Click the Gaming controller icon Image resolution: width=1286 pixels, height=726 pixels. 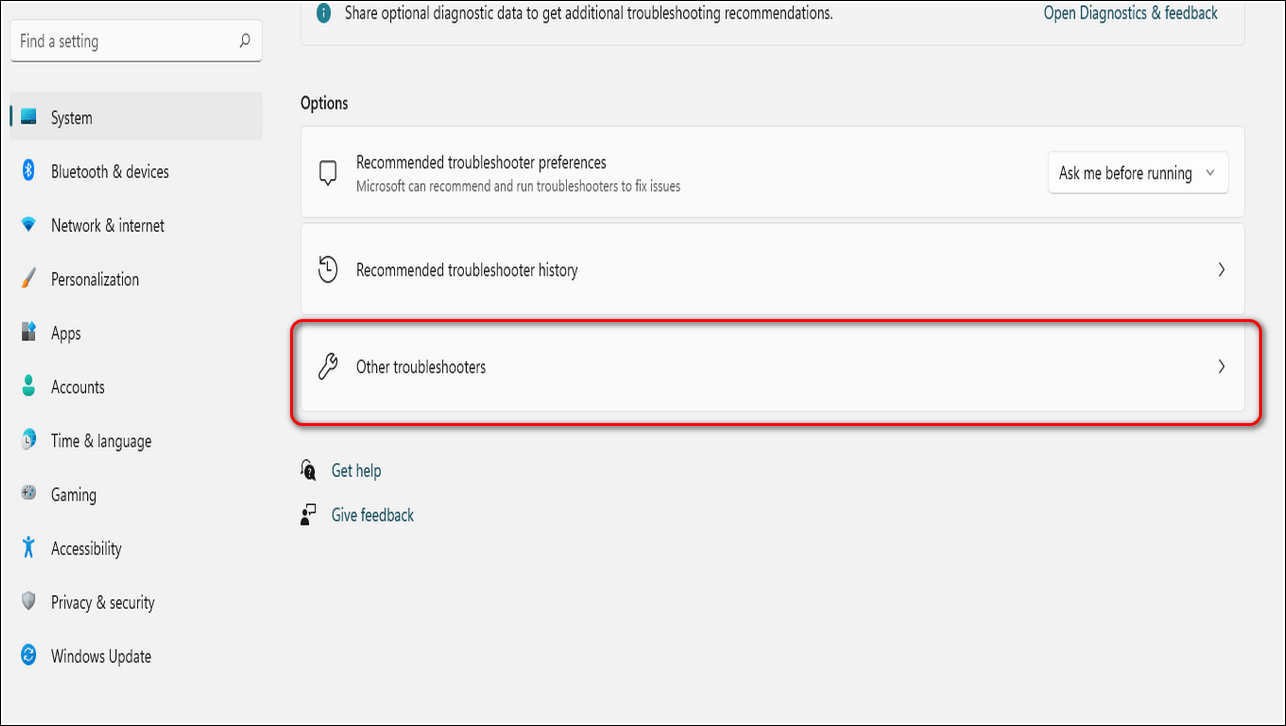(29, 495)
